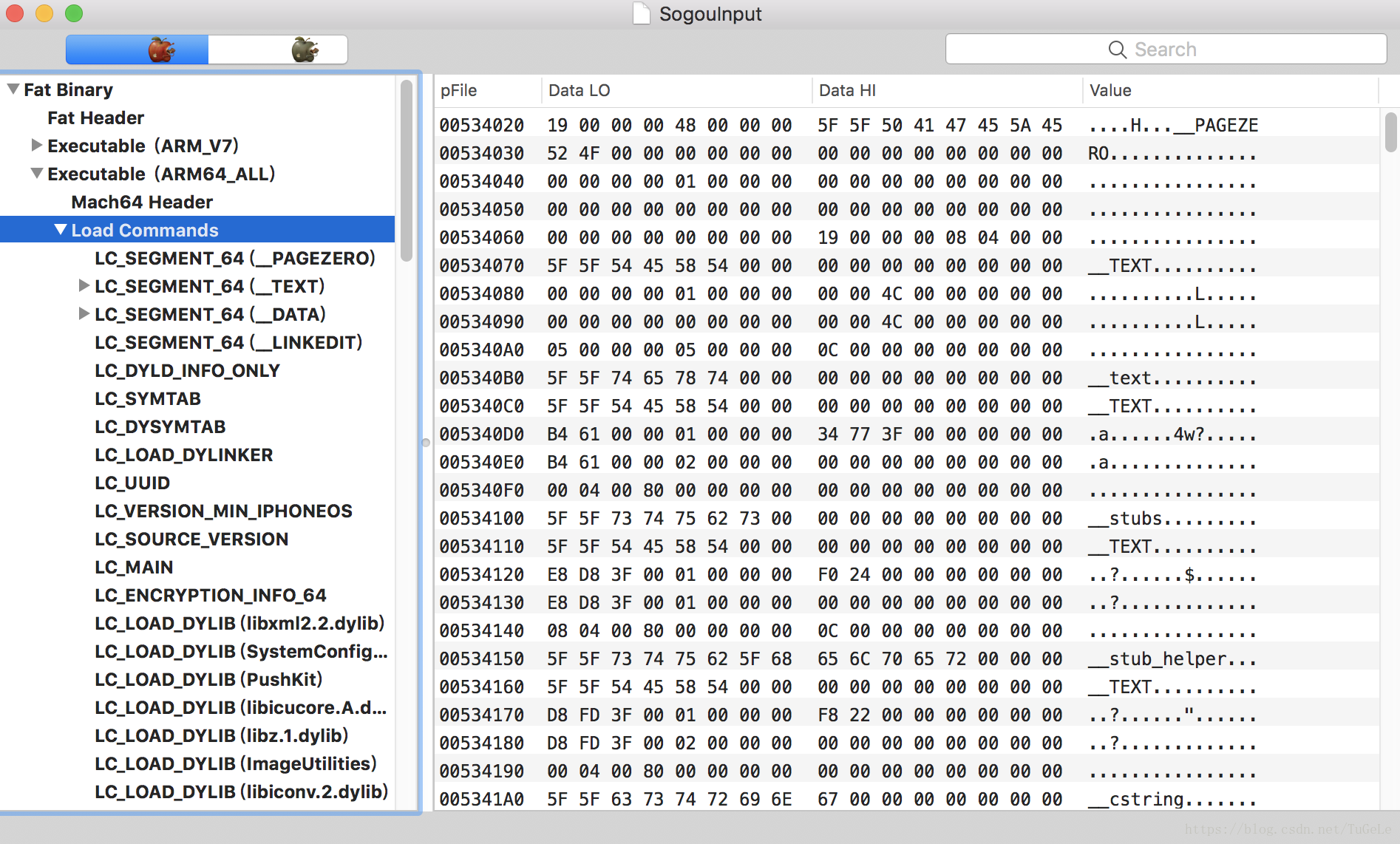Select LC_SOURCE_VERSION entry

click(x=191, y=539)
